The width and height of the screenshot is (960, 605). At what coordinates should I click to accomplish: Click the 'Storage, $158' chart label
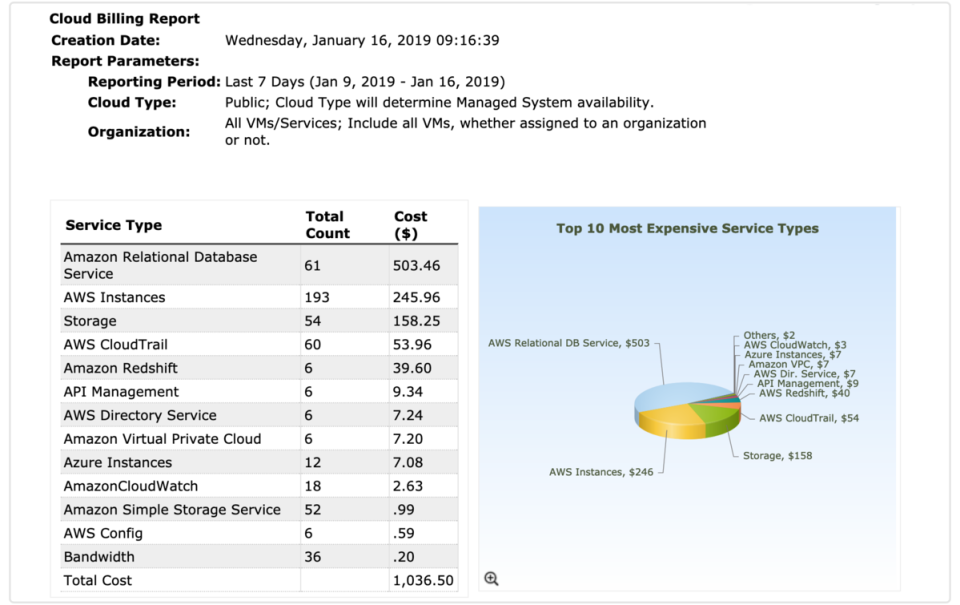778,456
